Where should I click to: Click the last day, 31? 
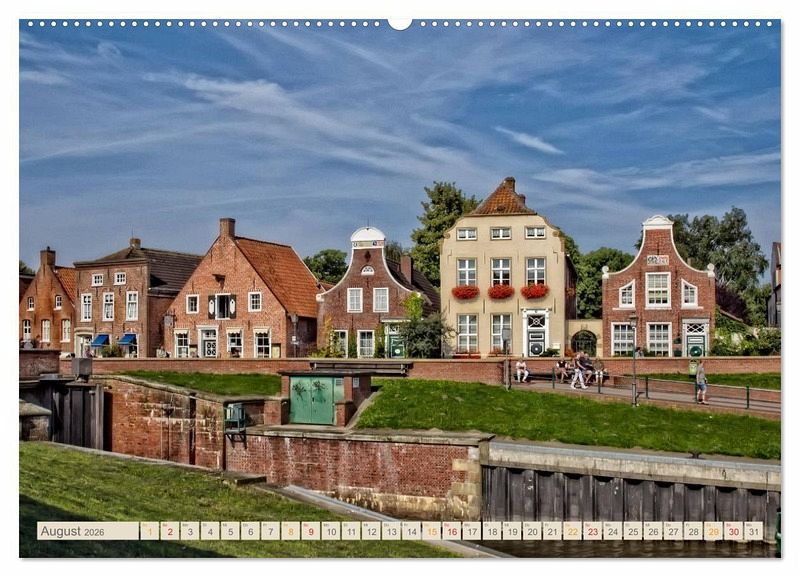point(753,531)
